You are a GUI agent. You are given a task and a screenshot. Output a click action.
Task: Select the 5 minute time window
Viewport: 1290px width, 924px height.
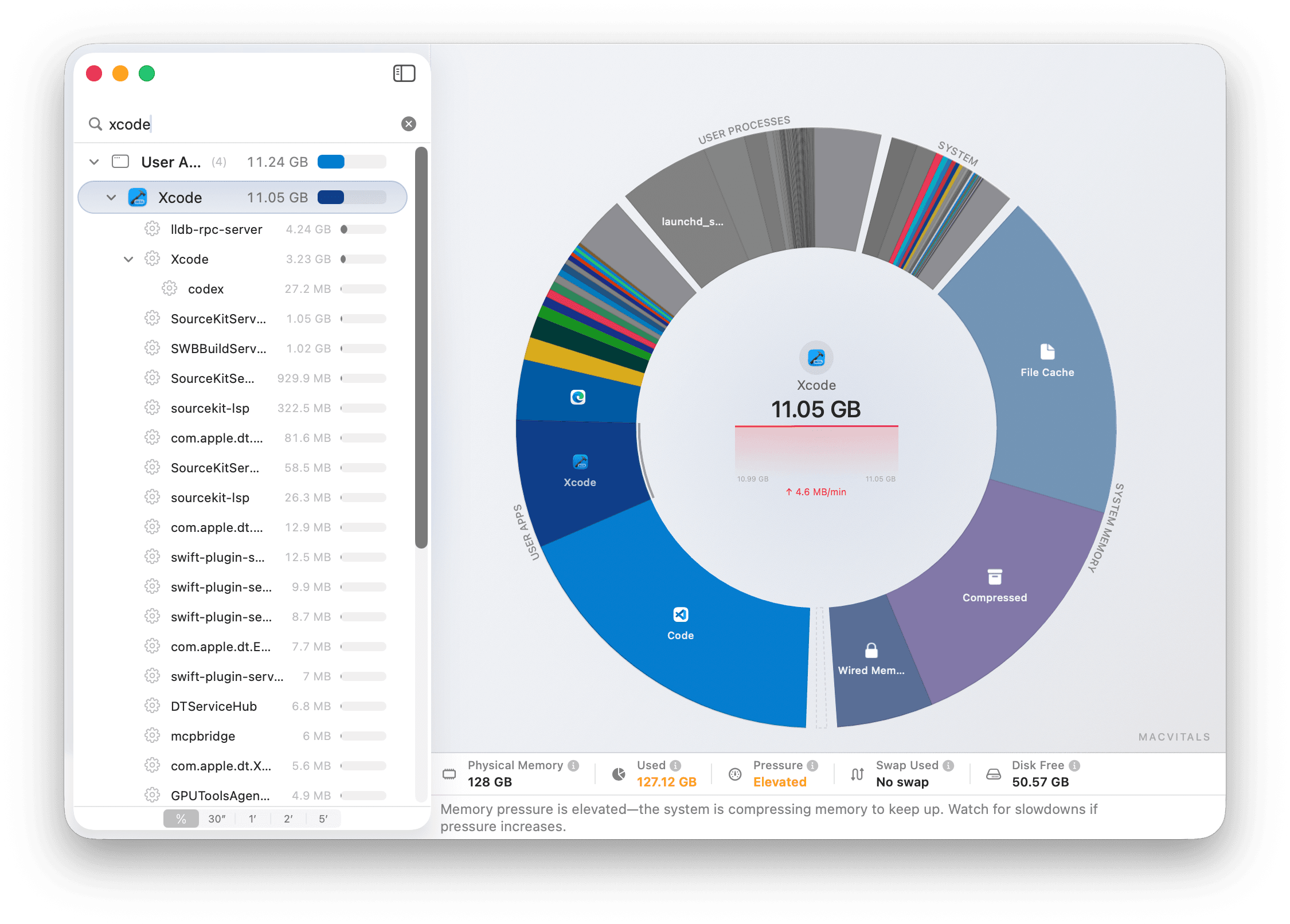[323, 819]
